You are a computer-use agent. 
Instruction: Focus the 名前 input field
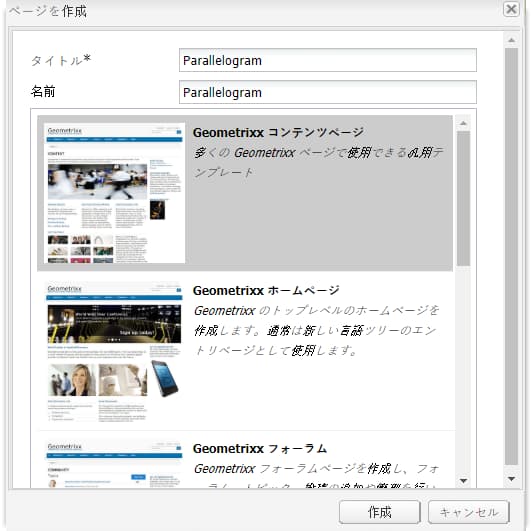click(x=328, y=92)
